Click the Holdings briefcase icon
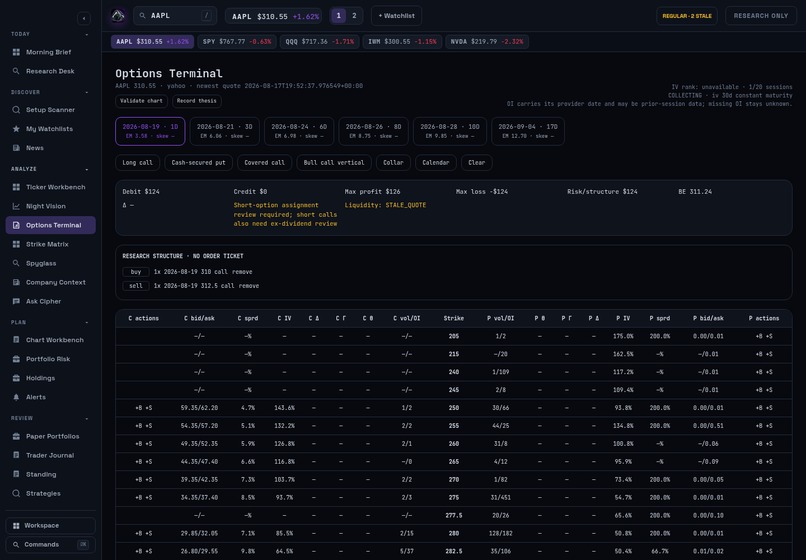 coord(16,377)
